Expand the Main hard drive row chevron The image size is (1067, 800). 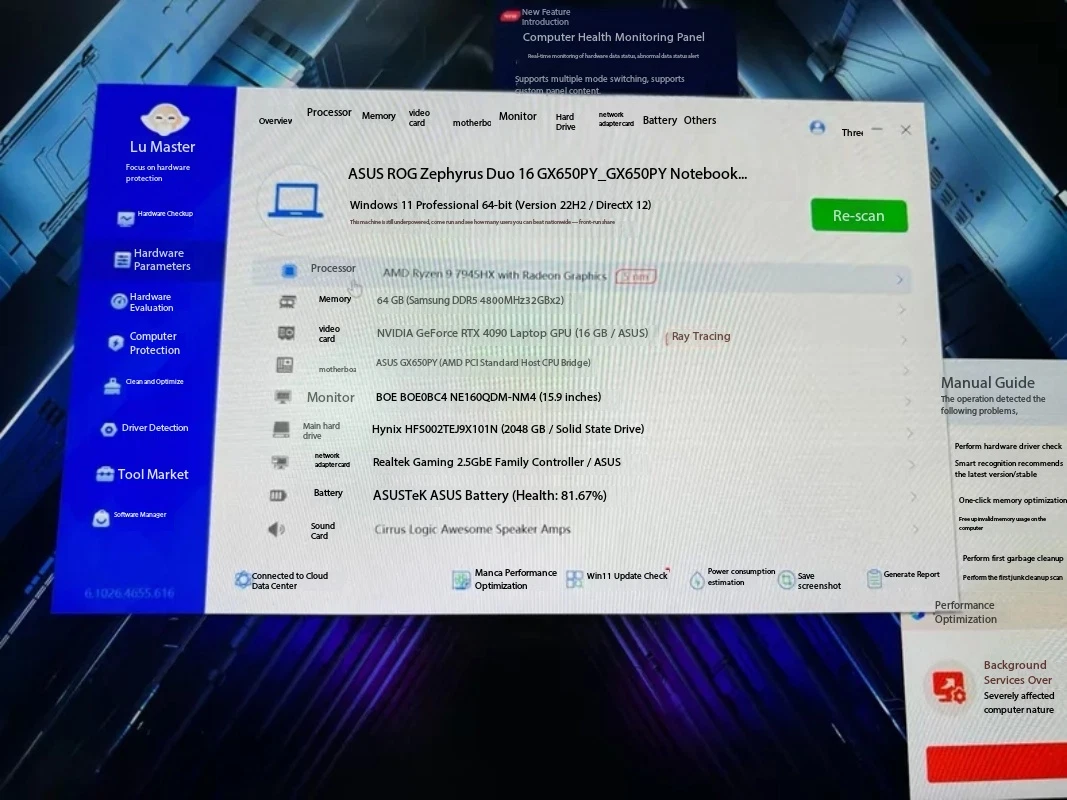[910, 433]
